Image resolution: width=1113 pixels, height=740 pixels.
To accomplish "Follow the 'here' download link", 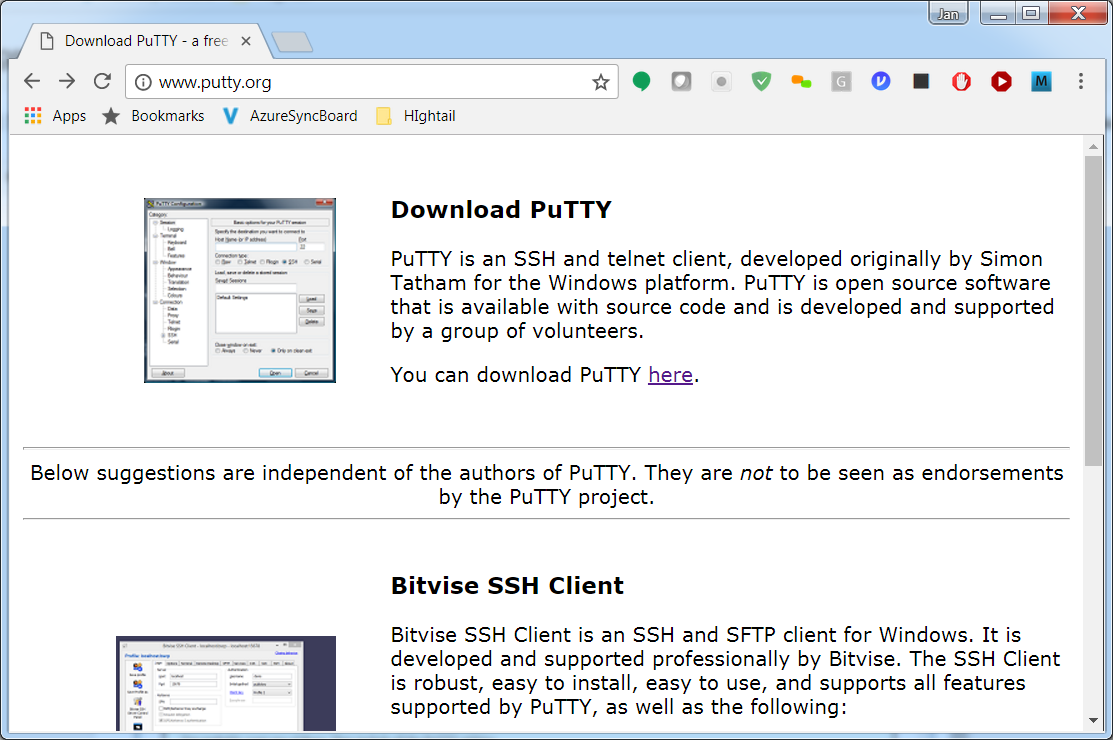I will tap(670, 375).
